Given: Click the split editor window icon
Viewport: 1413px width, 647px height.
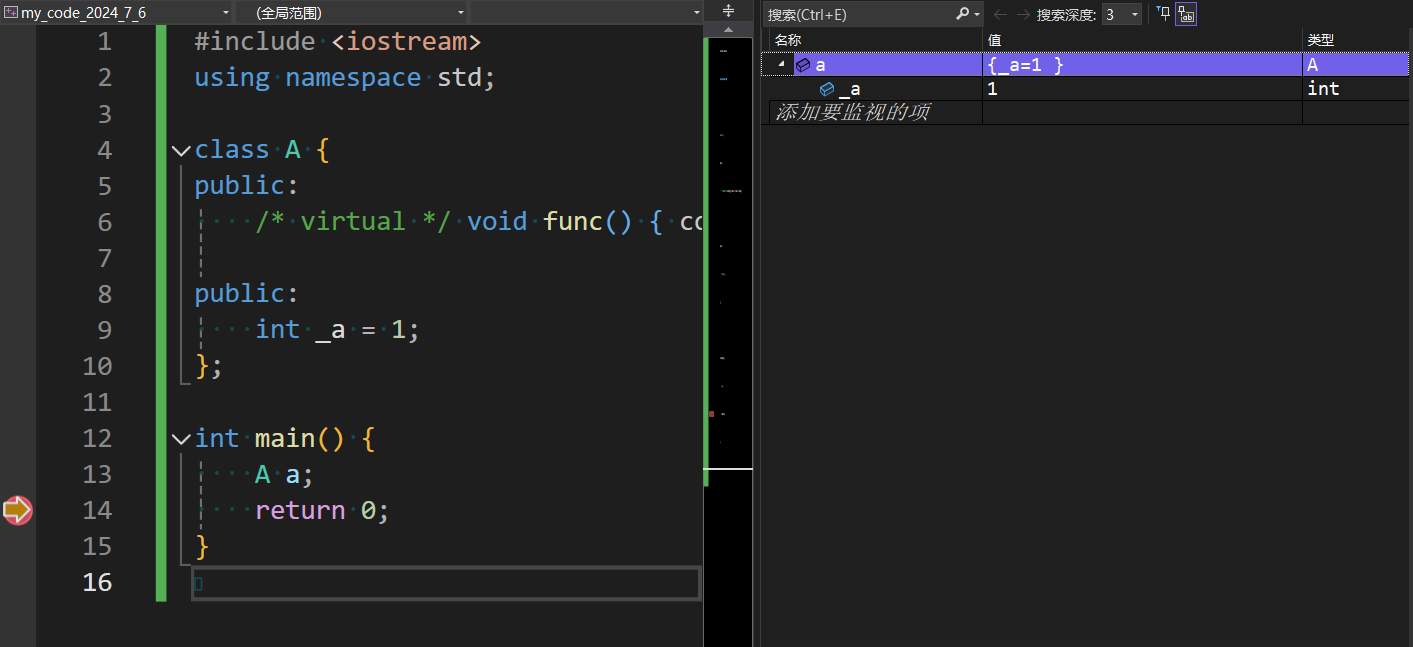Looking at the screenshot, I should [x=728, y=11].
